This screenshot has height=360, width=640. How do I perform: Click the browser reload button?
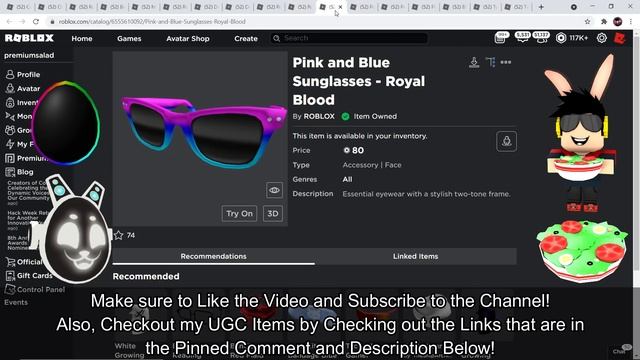(36, 22)
